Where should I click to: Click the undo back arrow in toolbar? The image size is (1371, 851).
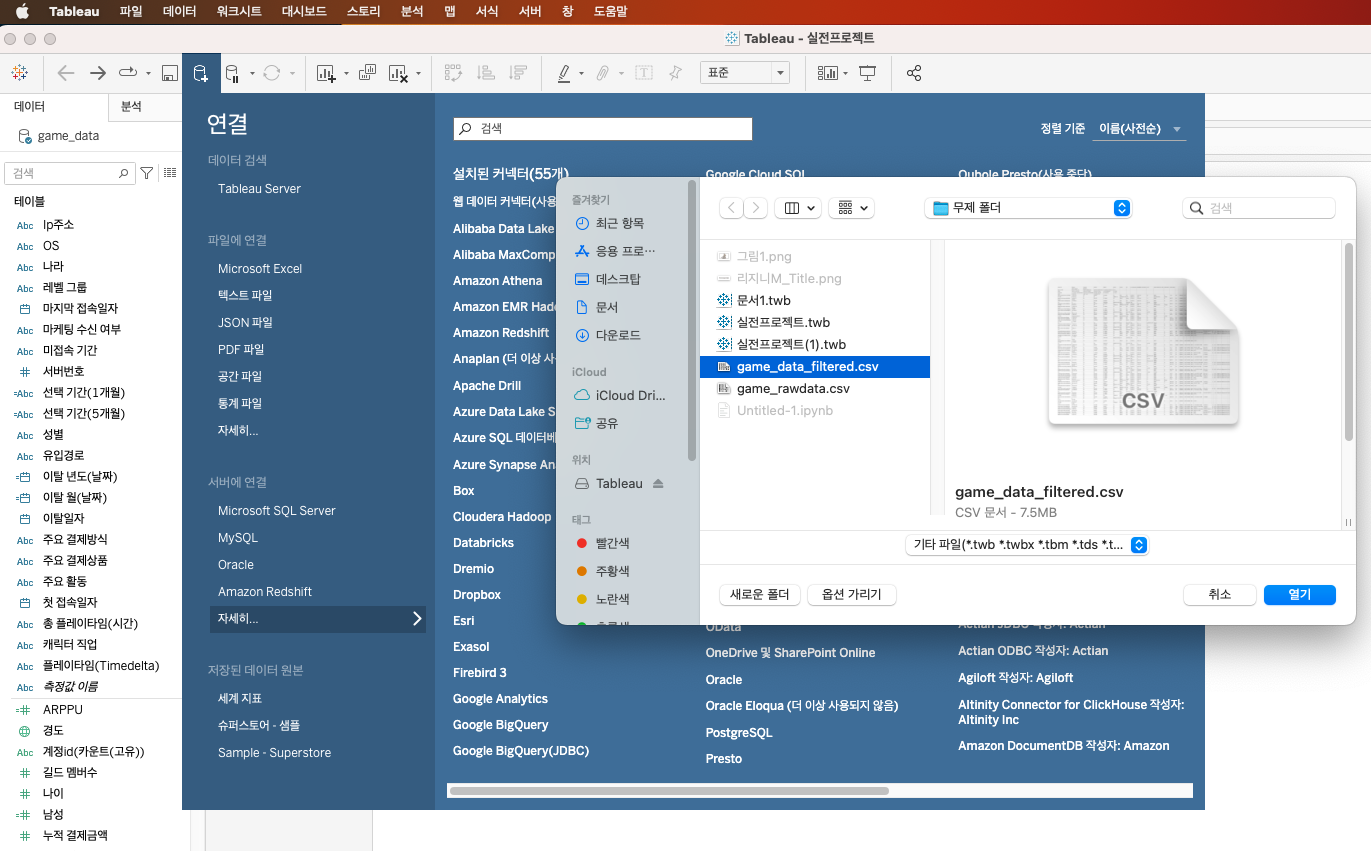pyautogui.click(x=66, y=73)
